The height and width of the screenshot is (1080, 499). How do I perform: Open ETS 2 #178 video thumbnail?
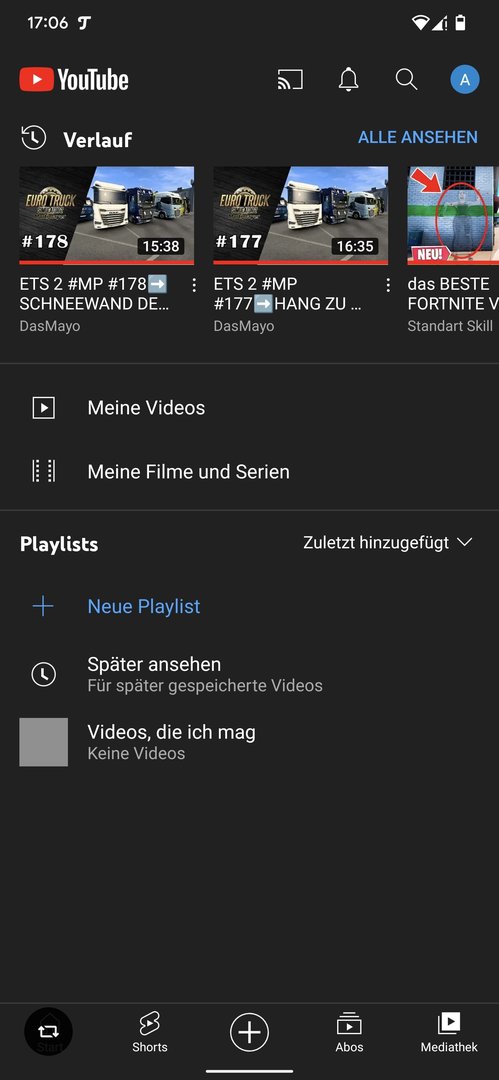click(x=107, y=216)
